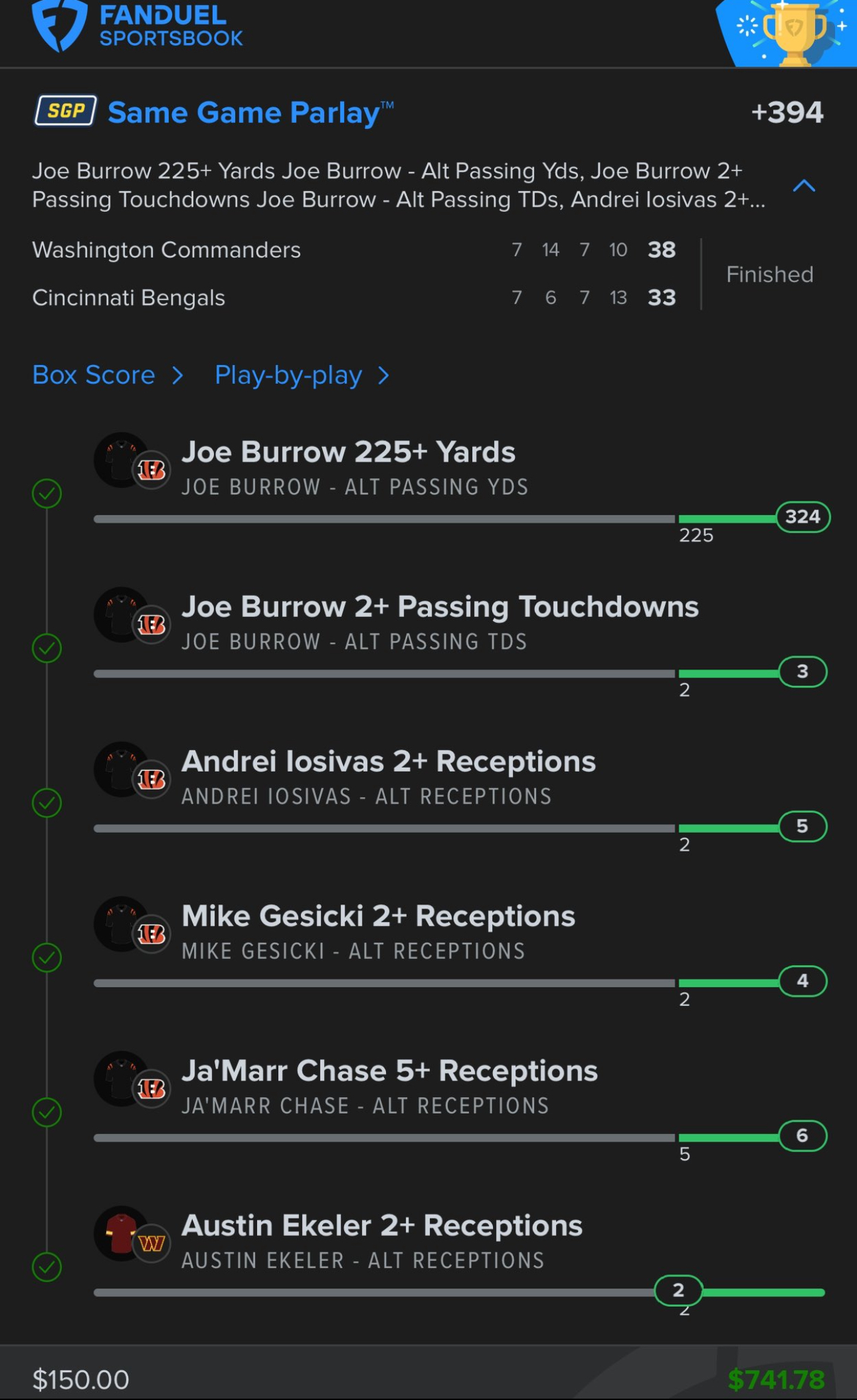
Task: Tap green checkmark beside Andrei Iosivas receptions
Action: [47, 803]
